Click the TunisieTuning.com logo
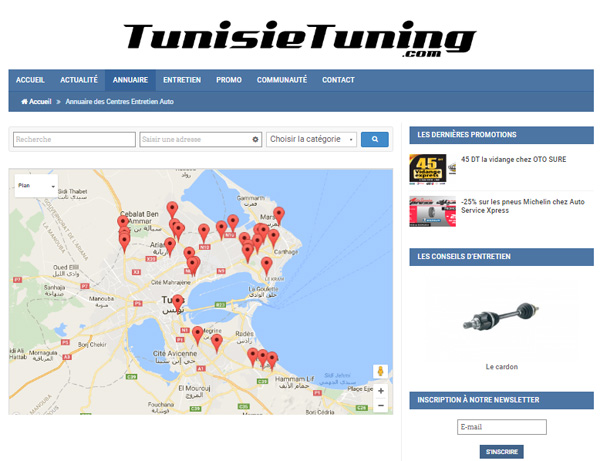600x461 pixels. tap(300, 39)
